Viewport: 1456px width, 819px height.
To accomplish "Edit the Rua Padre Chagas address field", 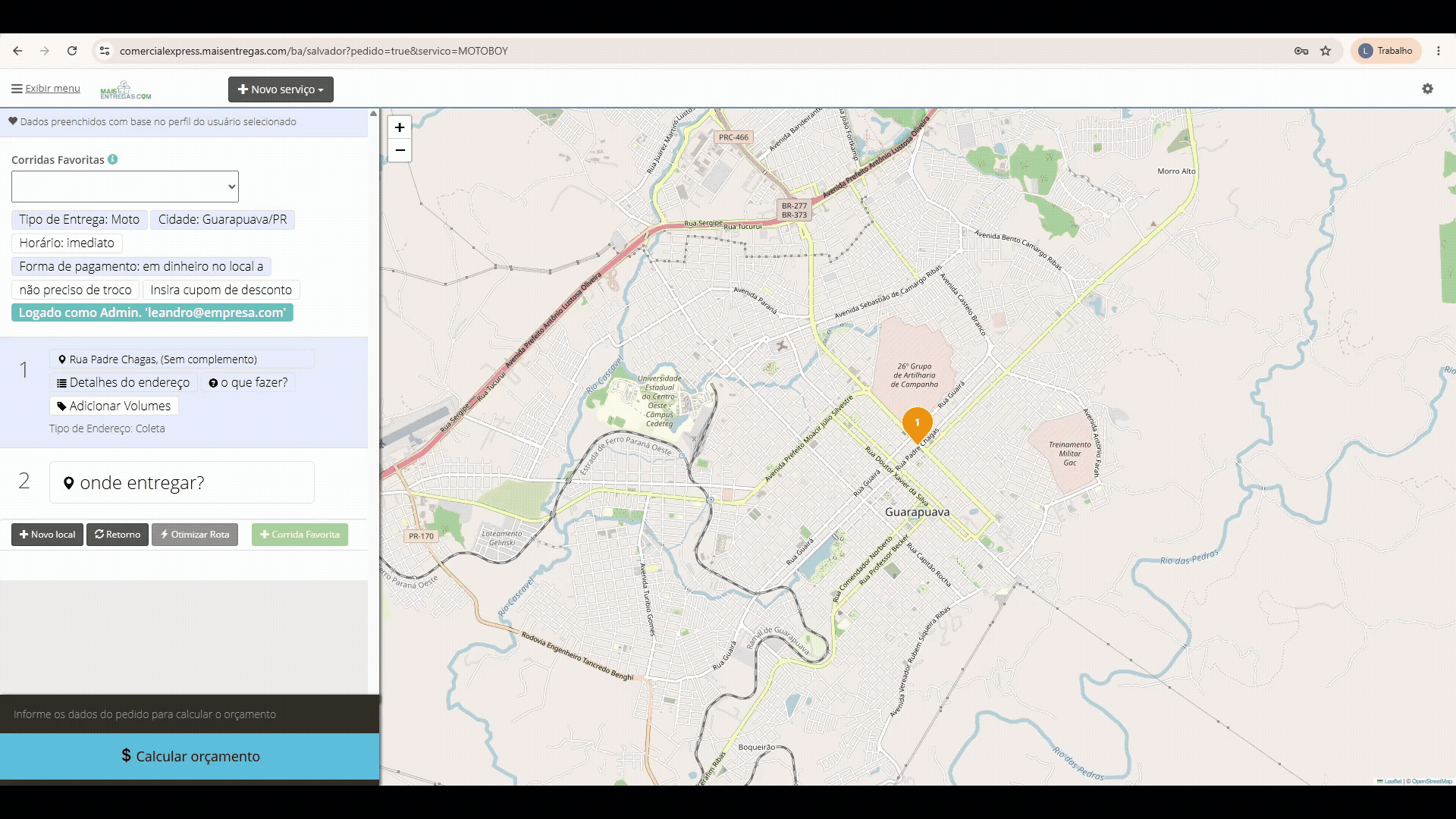I will (x=182, y=359).
